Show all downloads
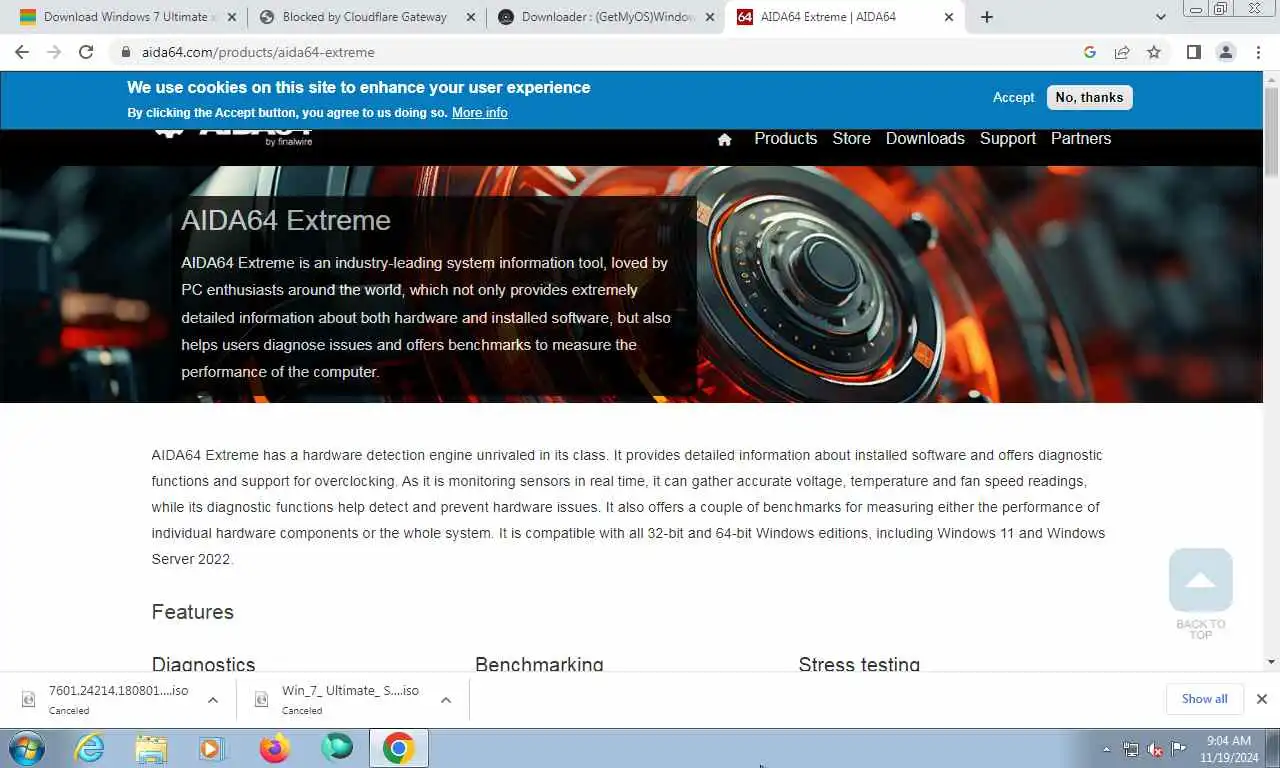Screen dimensions: 1280x768 [x=1204, y=699]
